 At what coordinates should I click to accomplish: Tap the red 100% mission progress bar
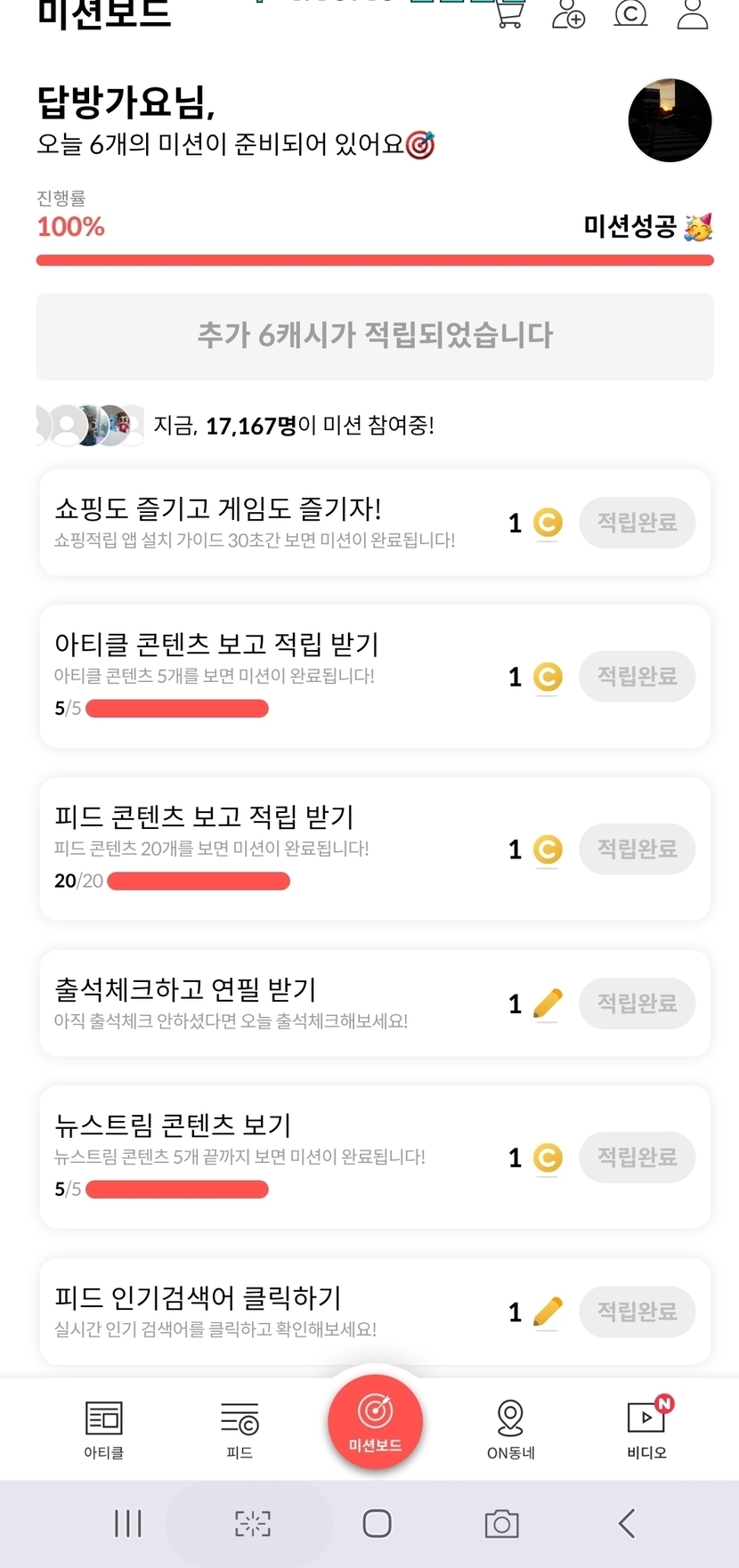click(x=375, y=260)
